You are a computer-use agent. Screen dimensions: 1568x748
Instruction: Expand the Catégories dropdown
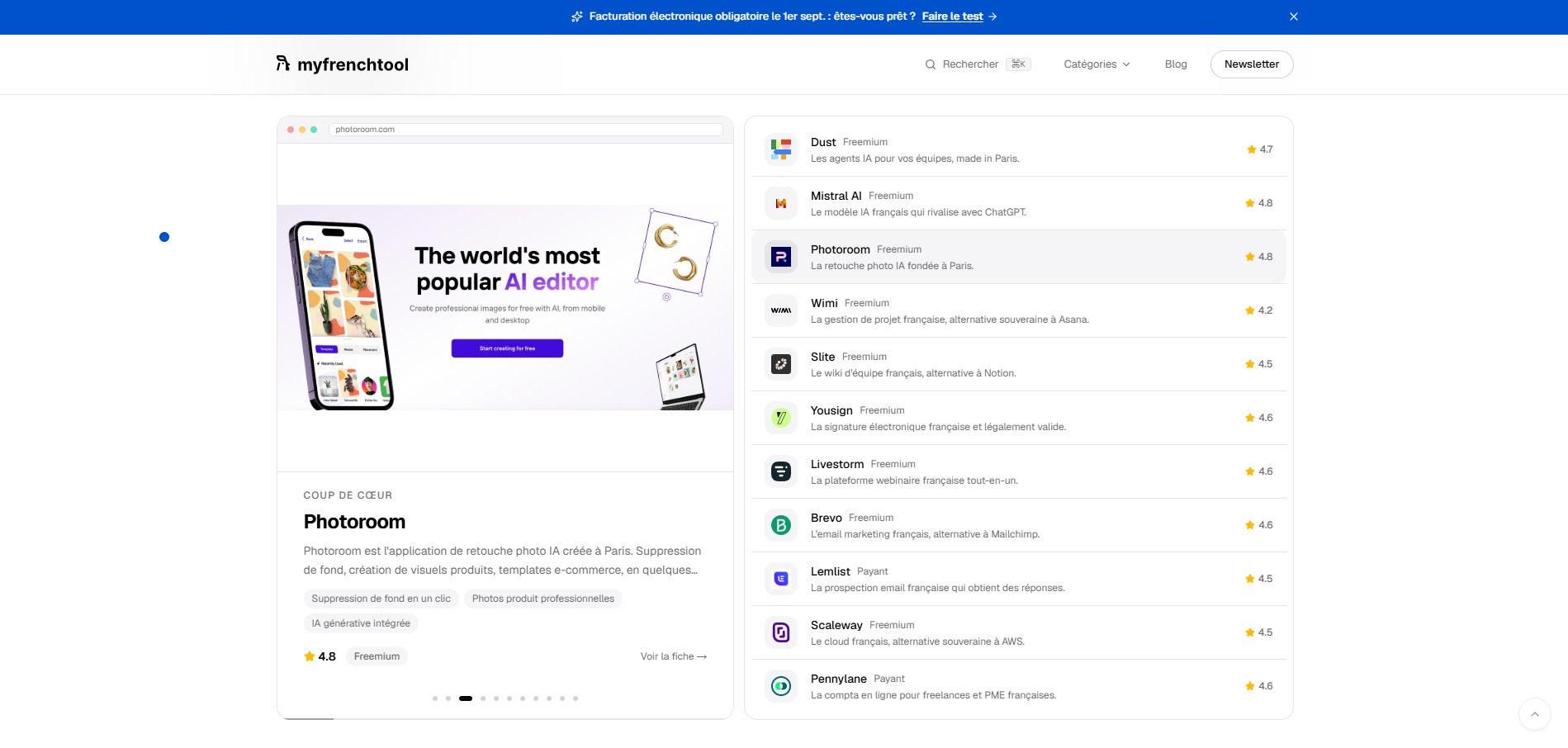(x=1097, y=64)
